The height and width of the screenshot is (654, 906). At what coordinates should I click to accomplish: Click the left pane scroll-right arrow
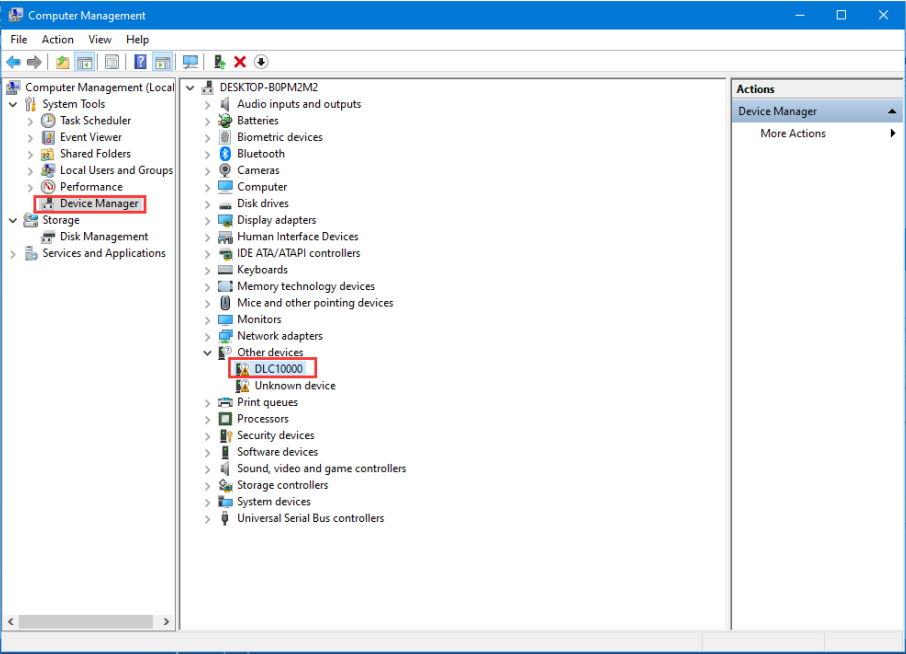[x=166, y=622]
